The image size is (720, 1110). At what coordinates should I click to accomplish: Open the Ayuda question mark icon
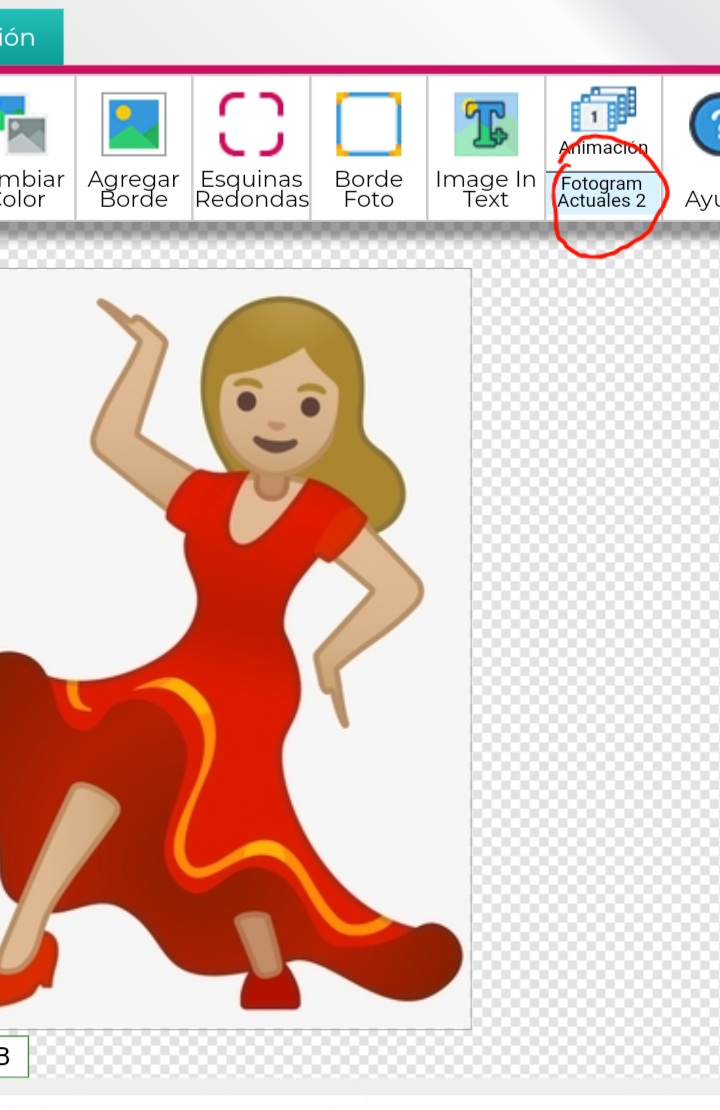706,124
